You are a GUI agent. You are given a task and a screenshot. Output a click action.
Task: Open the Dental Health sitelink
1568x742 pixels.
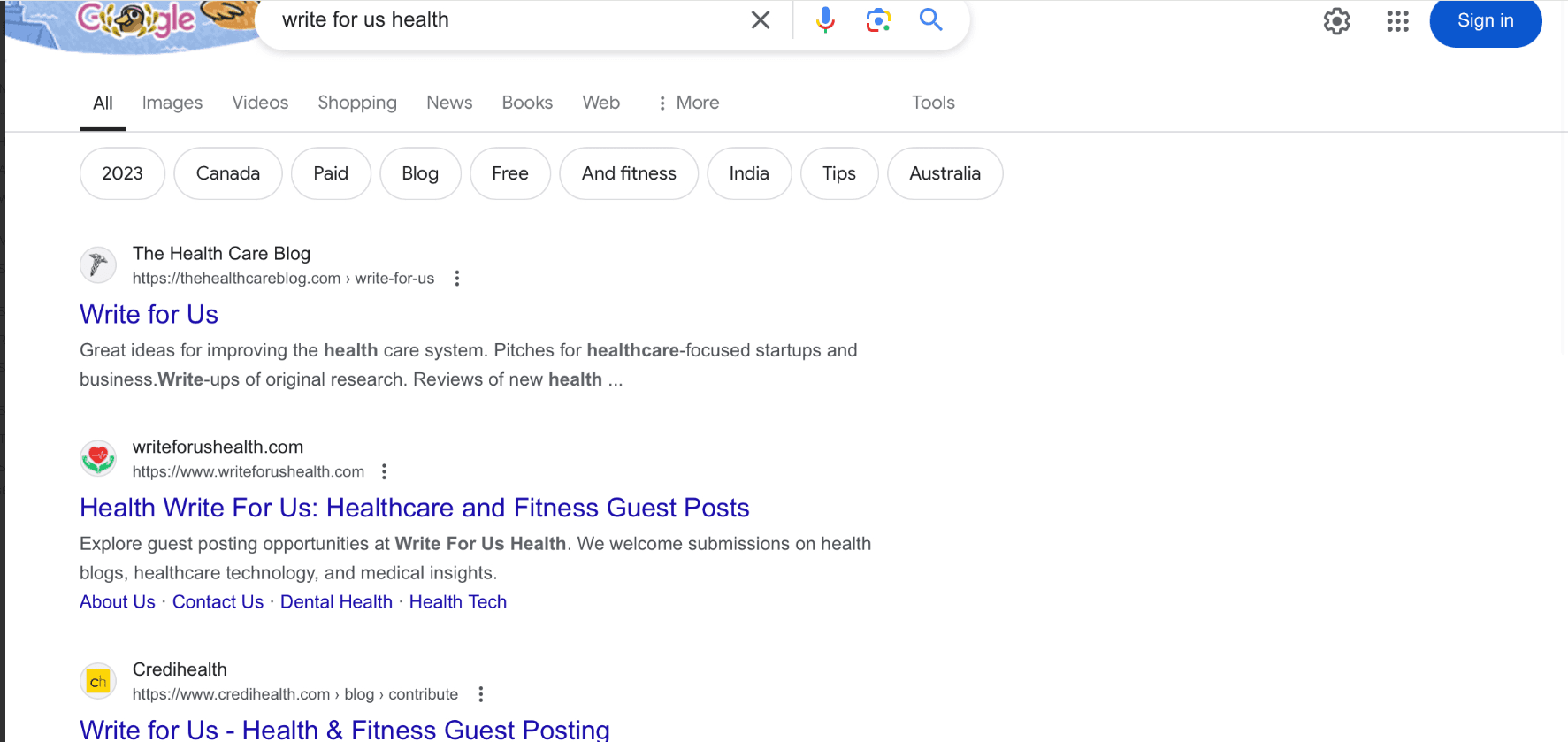point(336,602)
